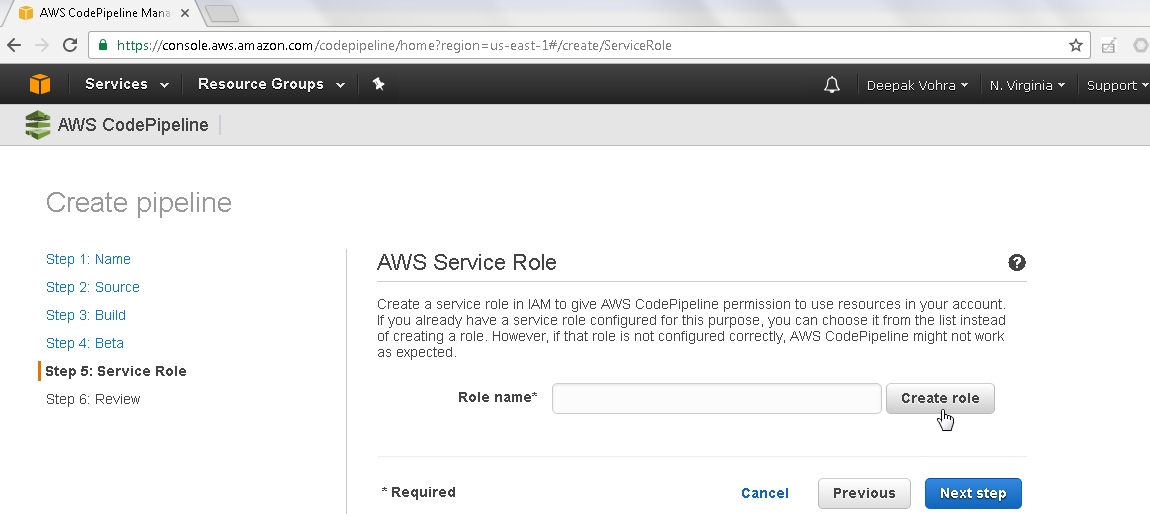This screenshot has width=1150, height=517.
Task: Click the Previous button
Action: click(x=864, y=494)
